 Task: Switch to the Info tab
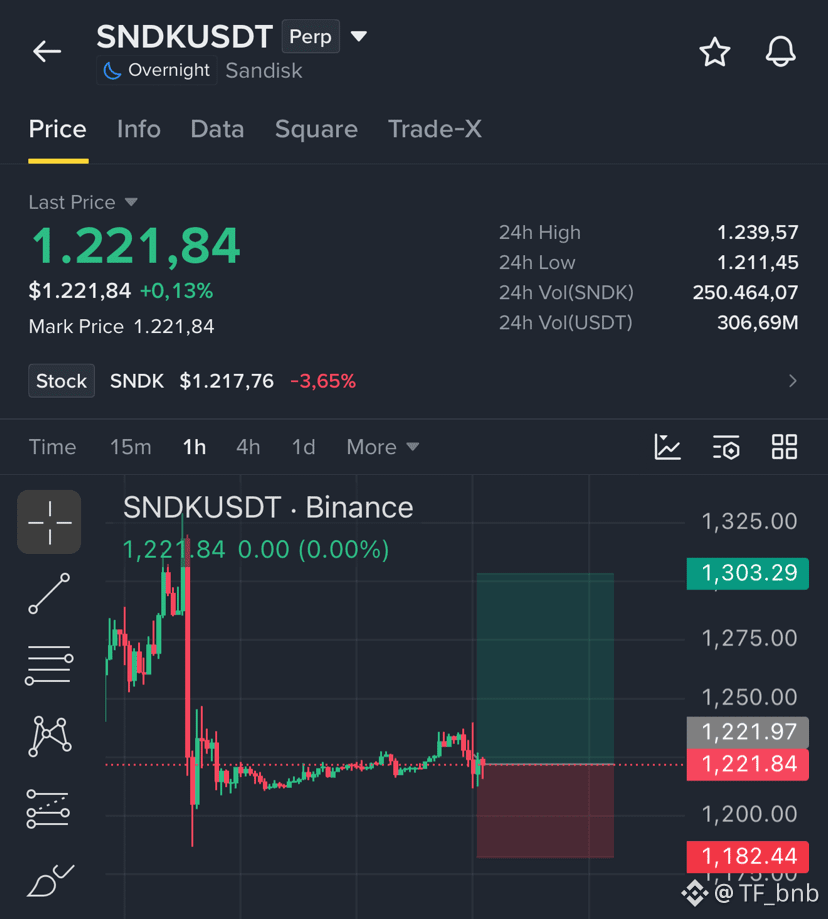138,129
